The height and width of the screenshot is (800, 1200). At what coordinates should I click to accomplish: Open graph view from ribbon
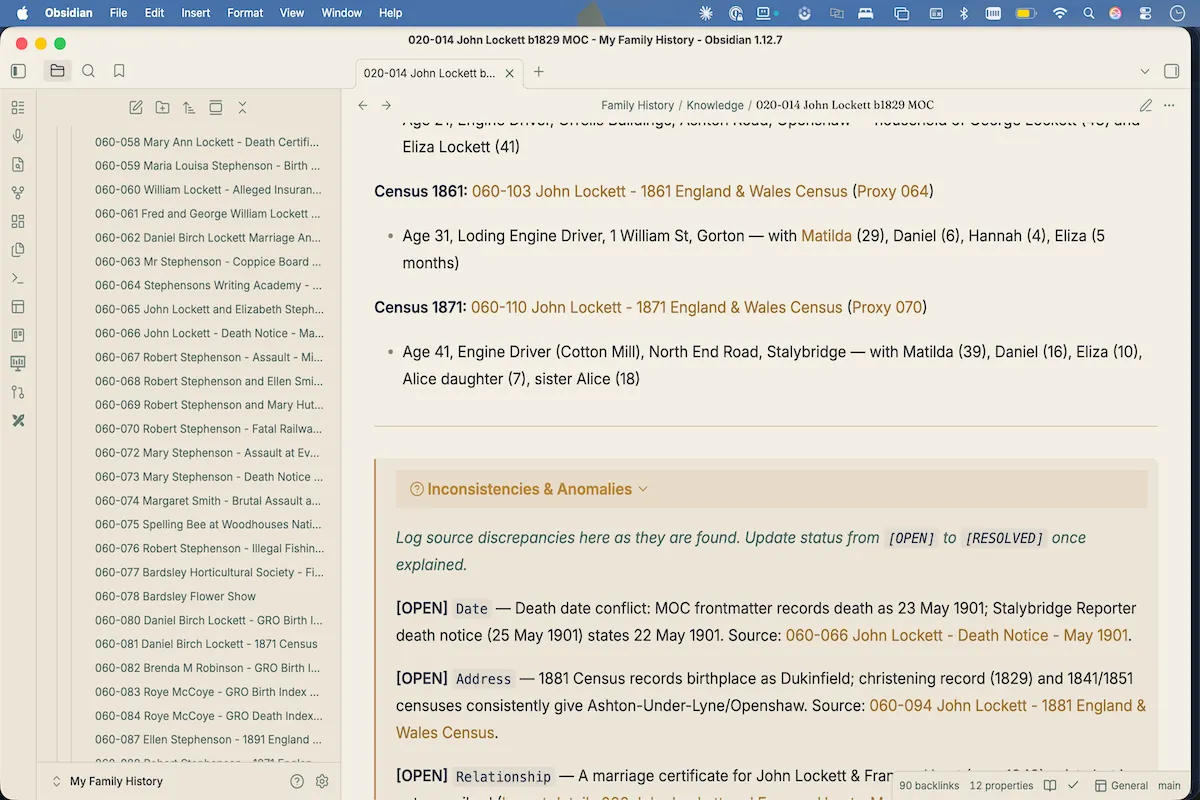tap(18, 193)
